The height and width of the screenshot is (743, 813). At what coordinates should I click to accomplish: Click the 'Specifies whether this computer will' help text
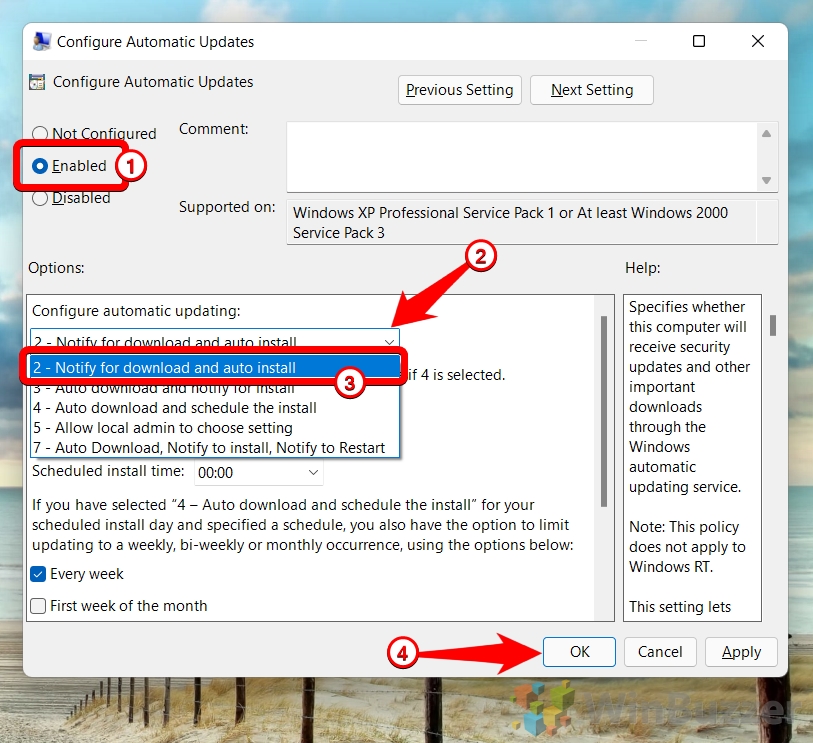pyautogui.click(x=688, y=317)
